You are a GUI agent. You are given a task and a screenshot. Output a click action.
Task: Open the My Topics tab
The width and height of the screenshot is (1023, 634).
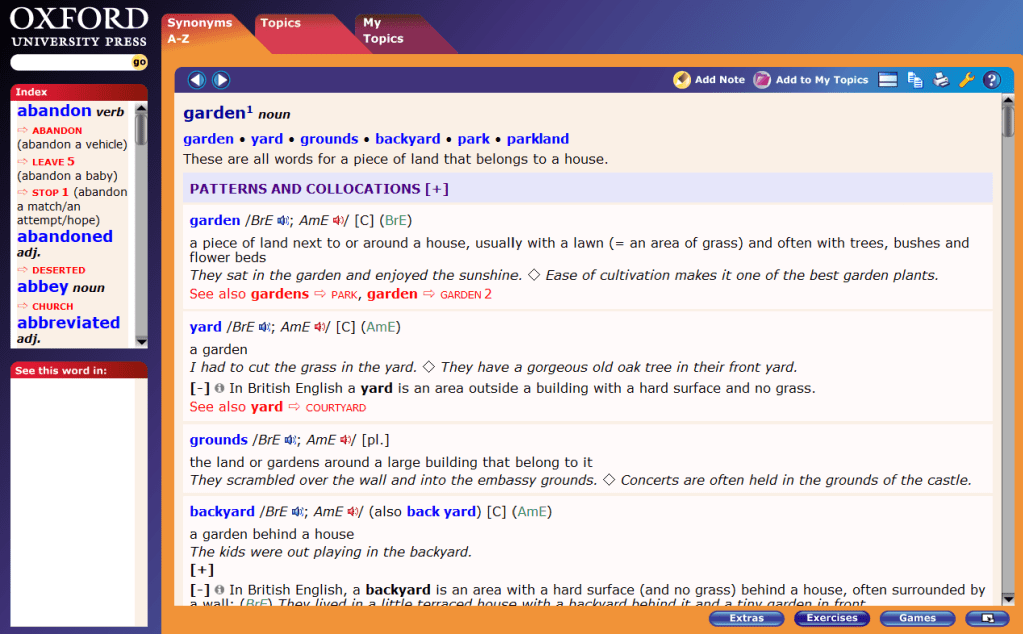click(383, 31)
